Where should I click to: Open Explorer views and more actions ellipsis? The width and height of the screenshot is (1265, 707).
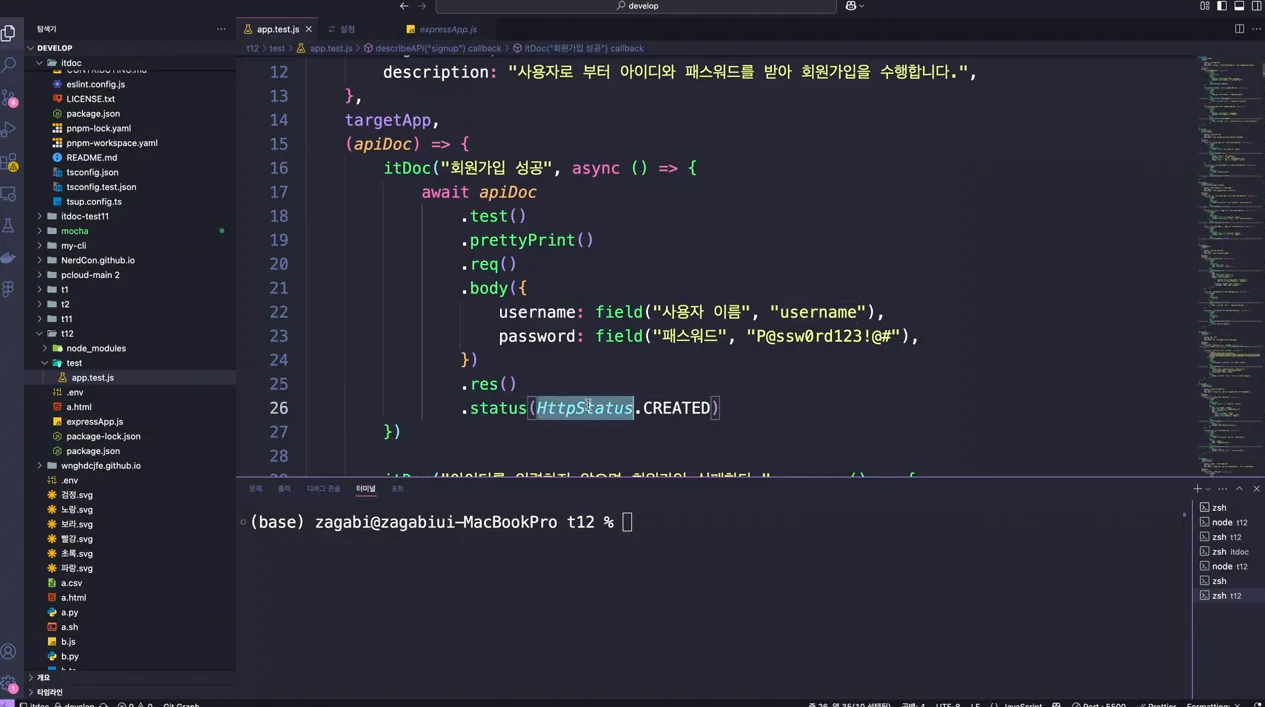click(x=221, y=29)
